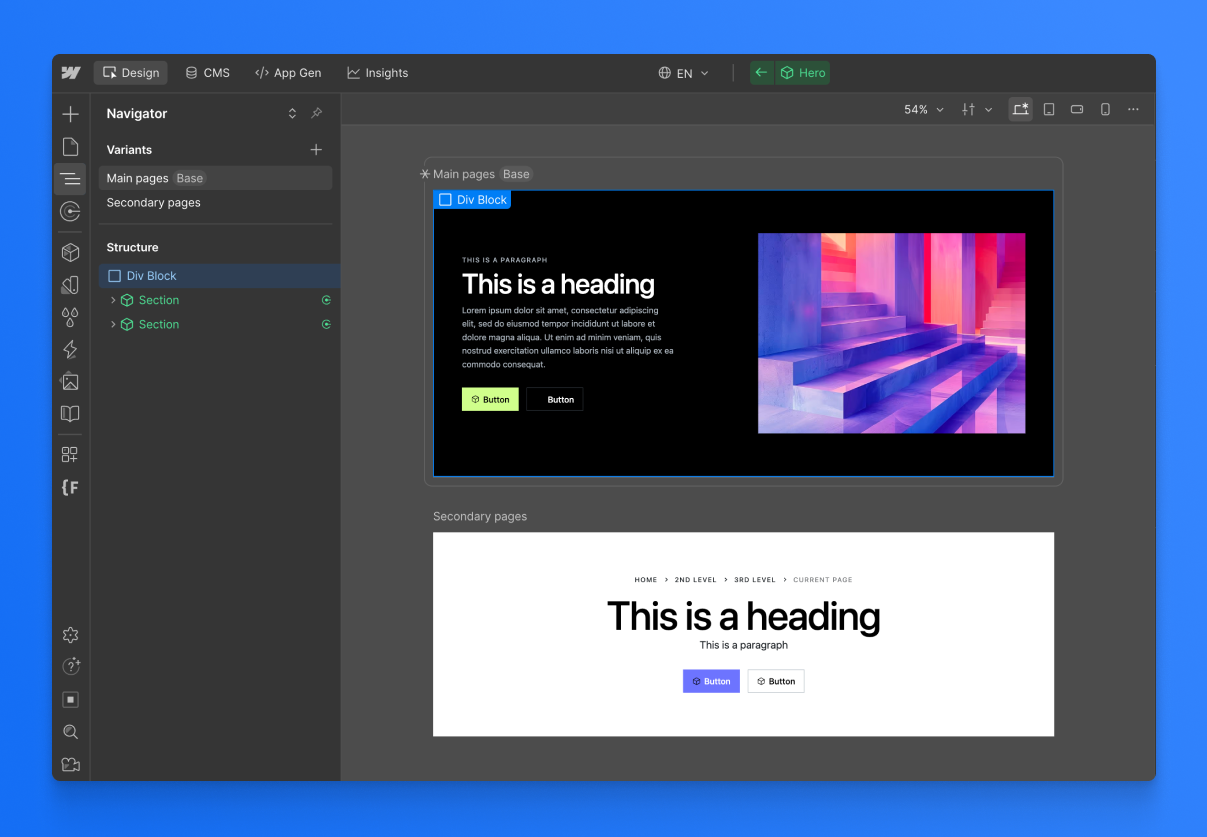Open the Apps panel
The image size is (1207, 837).
[70, 453]
